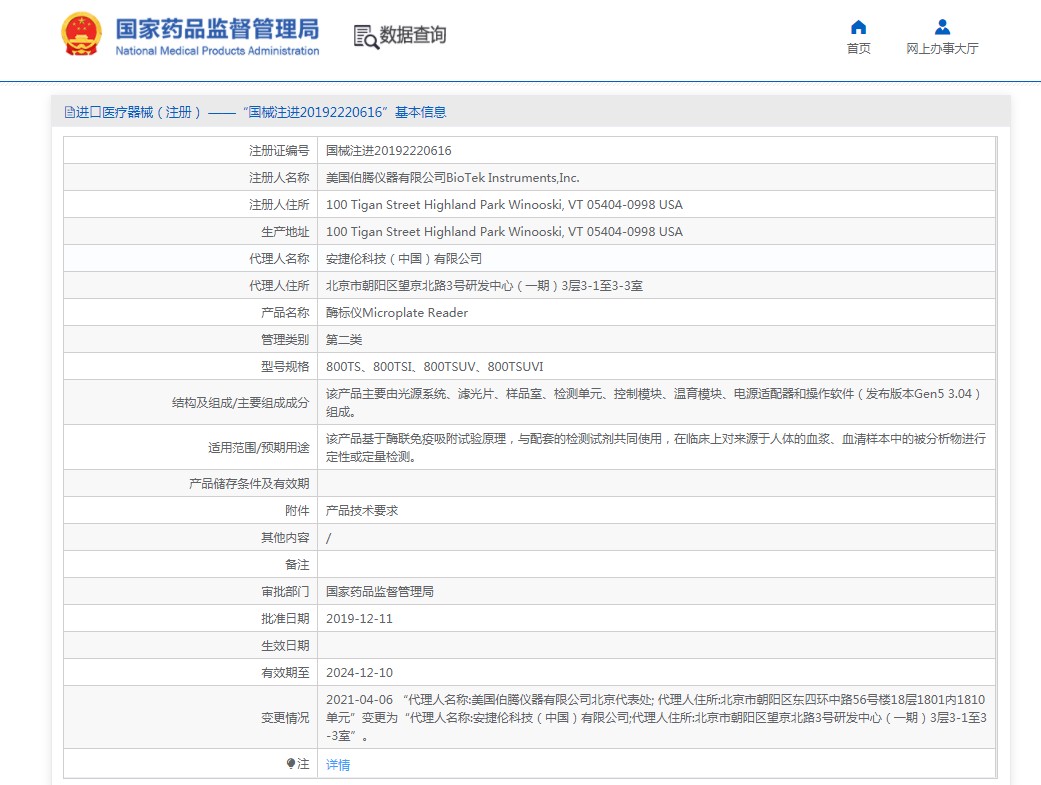The height and width of the screenshot is (785, 1041).
Task: Click the 首页 house icon
Action: click(858, 27)
